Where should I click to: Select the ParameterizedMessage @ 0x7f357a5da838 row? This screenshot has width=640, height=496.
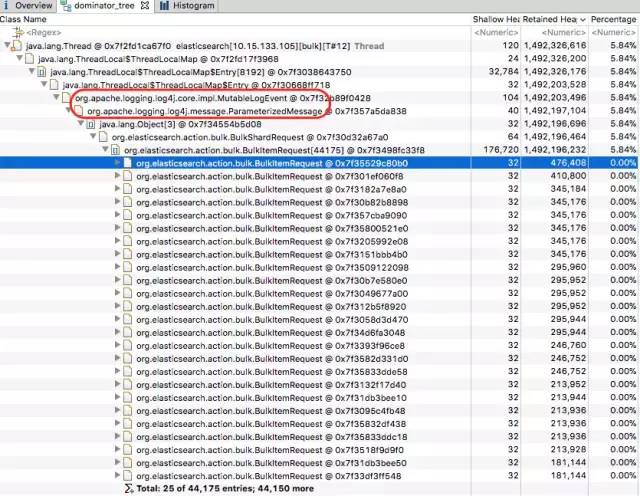tap(320, 111)
